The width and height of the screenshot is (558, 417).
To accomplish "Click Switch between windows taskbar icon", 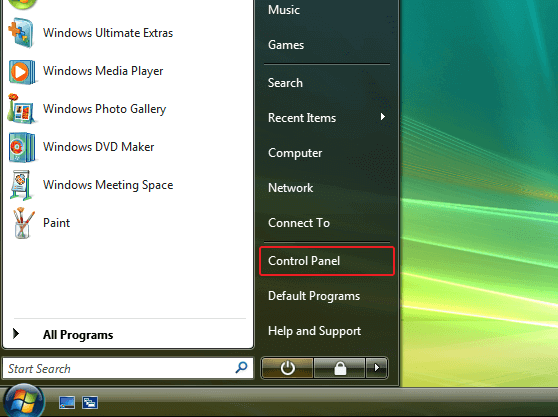I will click(90, 403).
